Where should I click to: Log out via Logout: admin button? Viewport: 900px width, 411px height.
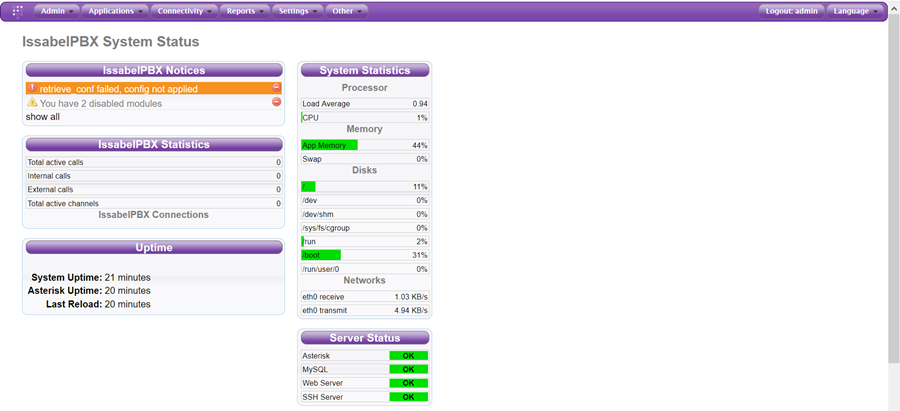pyautogui.click(x=792, y=11)
